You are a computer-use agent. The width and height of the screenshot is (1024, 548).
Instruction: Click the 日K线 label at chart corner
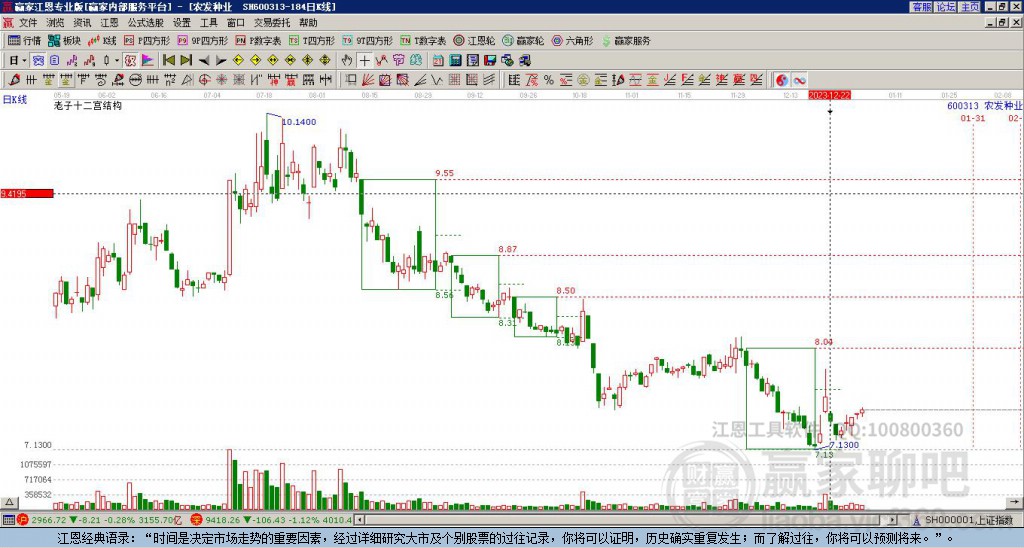(14, 100)
